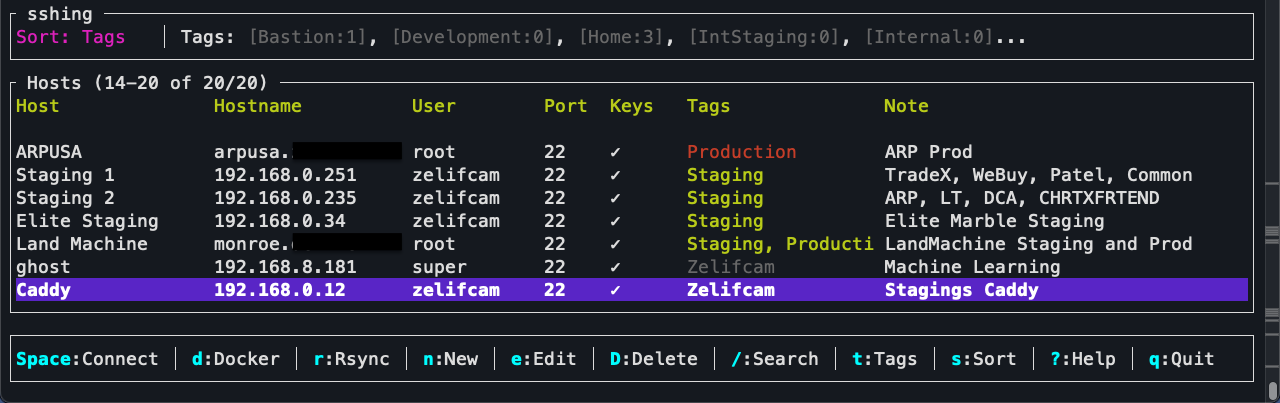Open Docker via the d:Docker shortcut
The height and width of the screenshot is (403, 1280).
(x=236, y=359)
